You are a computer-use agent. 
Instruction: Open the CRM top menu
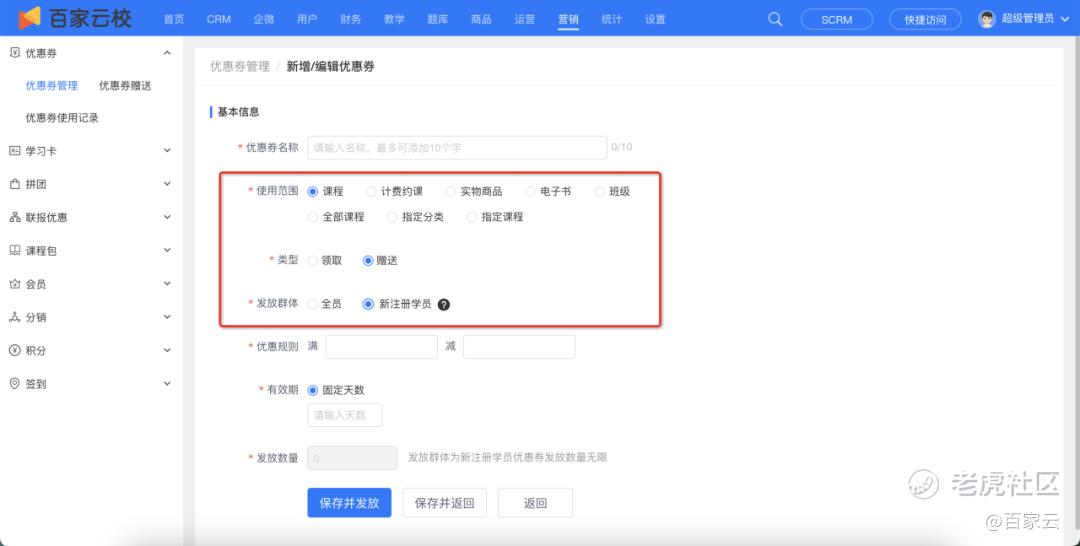(x=218, y=19)
